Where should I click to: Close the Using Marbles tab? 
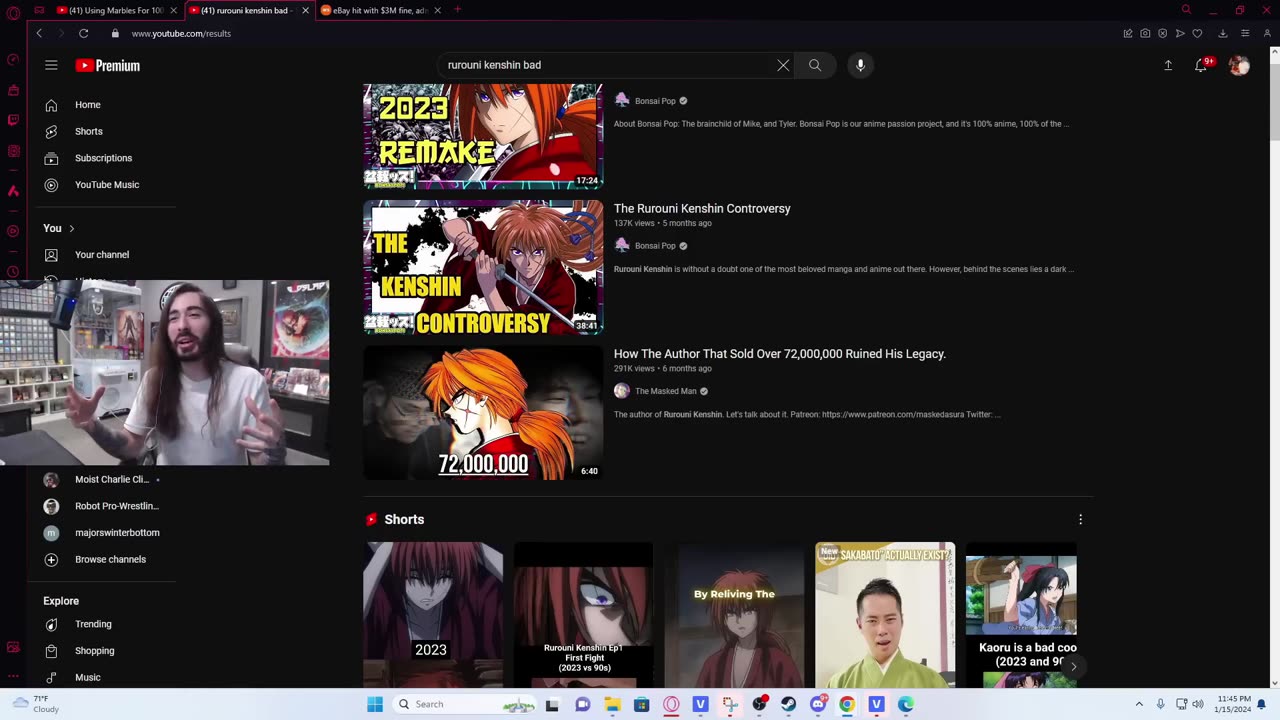tap(174, 10)
